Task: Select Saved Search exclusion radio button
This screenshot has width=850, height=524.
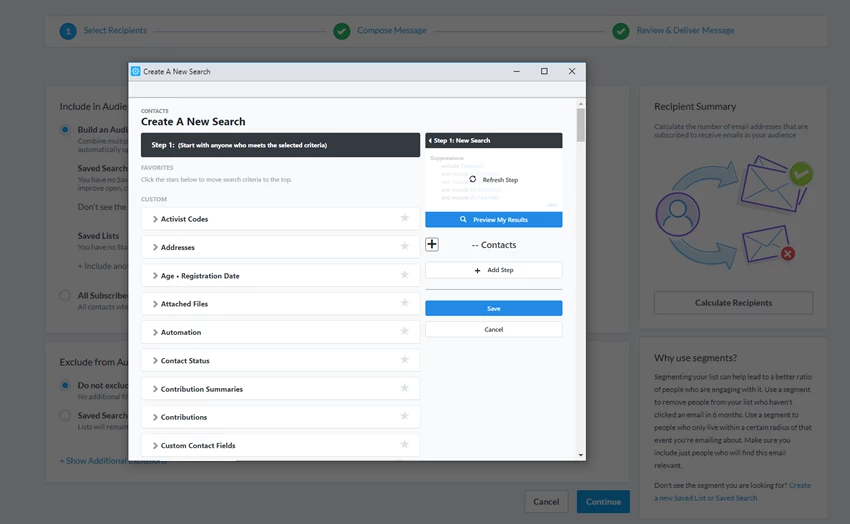Action: pos(65,416)
